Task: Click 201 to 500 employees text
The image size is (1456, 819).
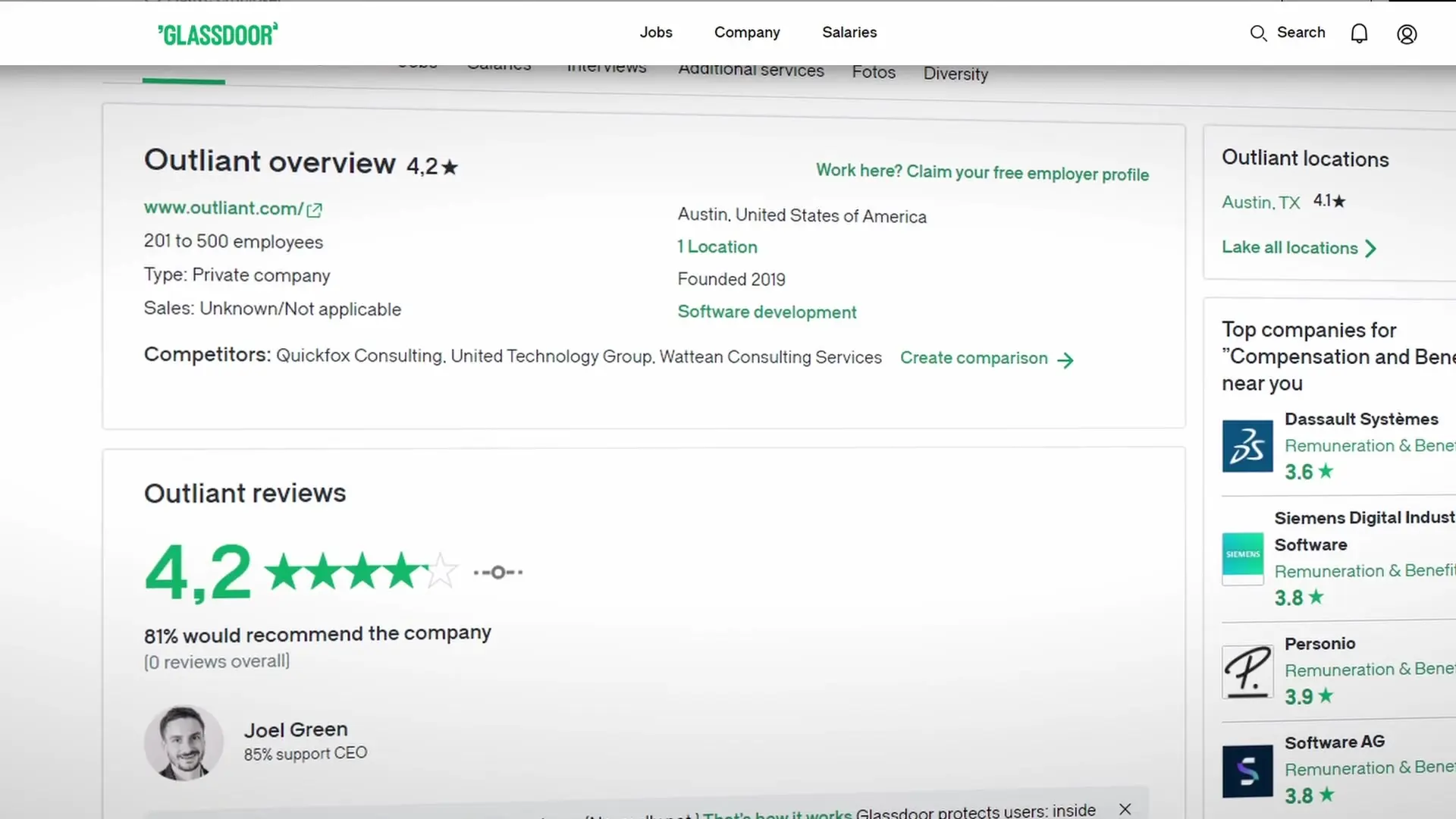Action: (x=234, y=242)
